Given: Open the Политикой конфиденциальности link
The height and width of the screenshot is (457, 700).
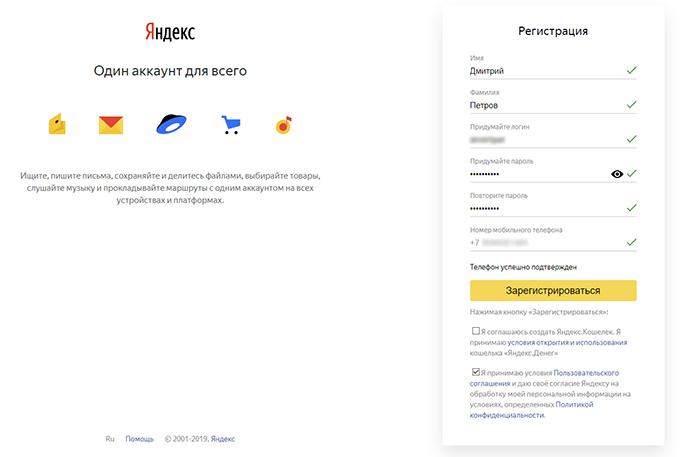Looking at the screenshot, I should coord(531,410).
